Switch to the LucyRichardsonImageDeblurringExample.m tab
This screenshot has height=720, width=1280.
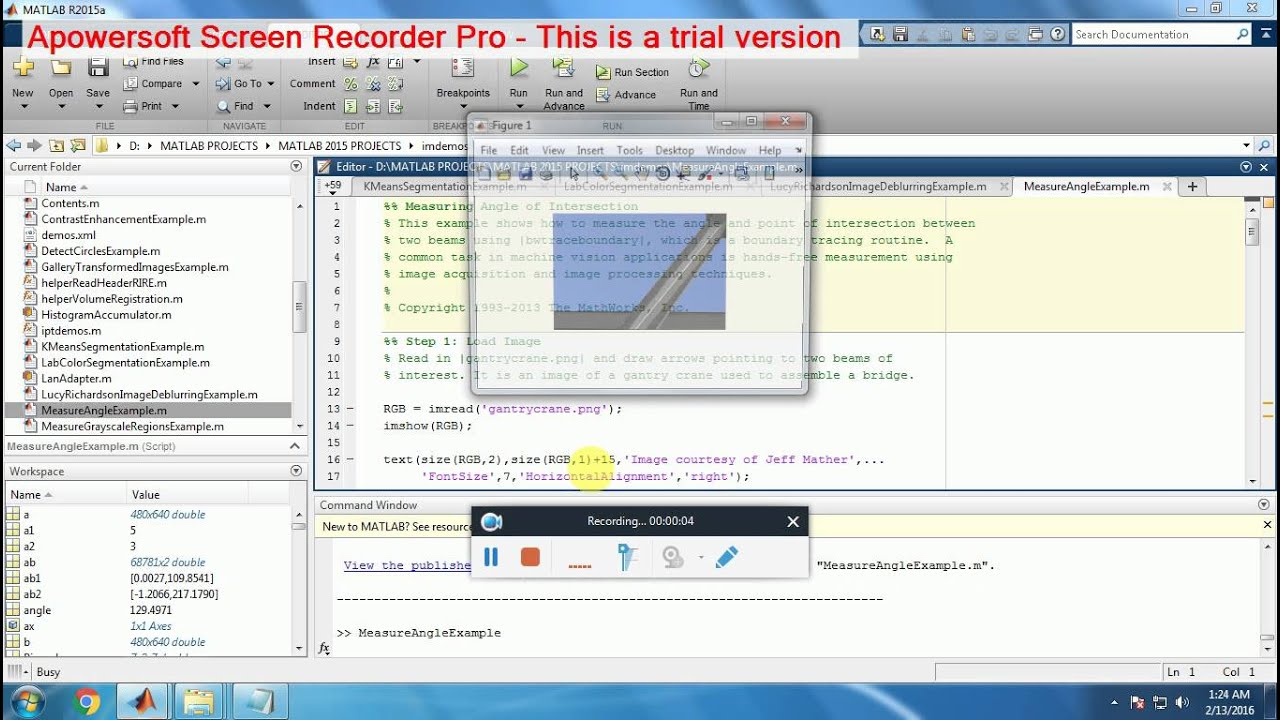(878, 186)
